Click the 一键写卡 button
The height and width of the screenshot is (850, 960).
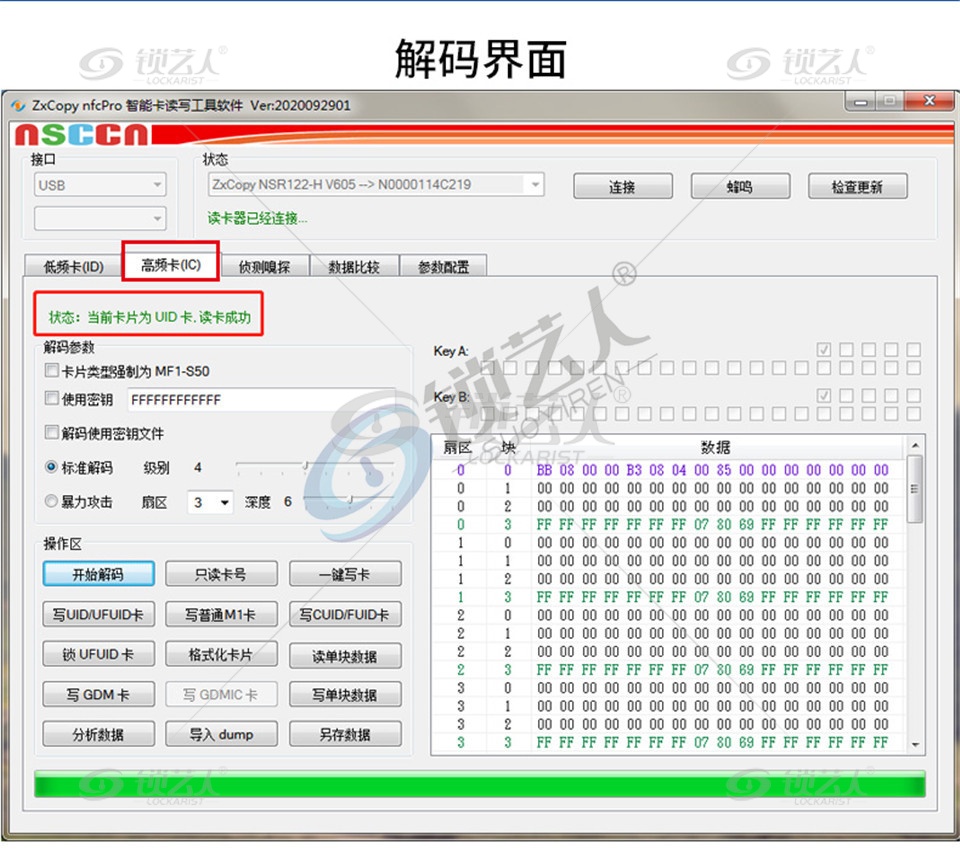(345, 574)
